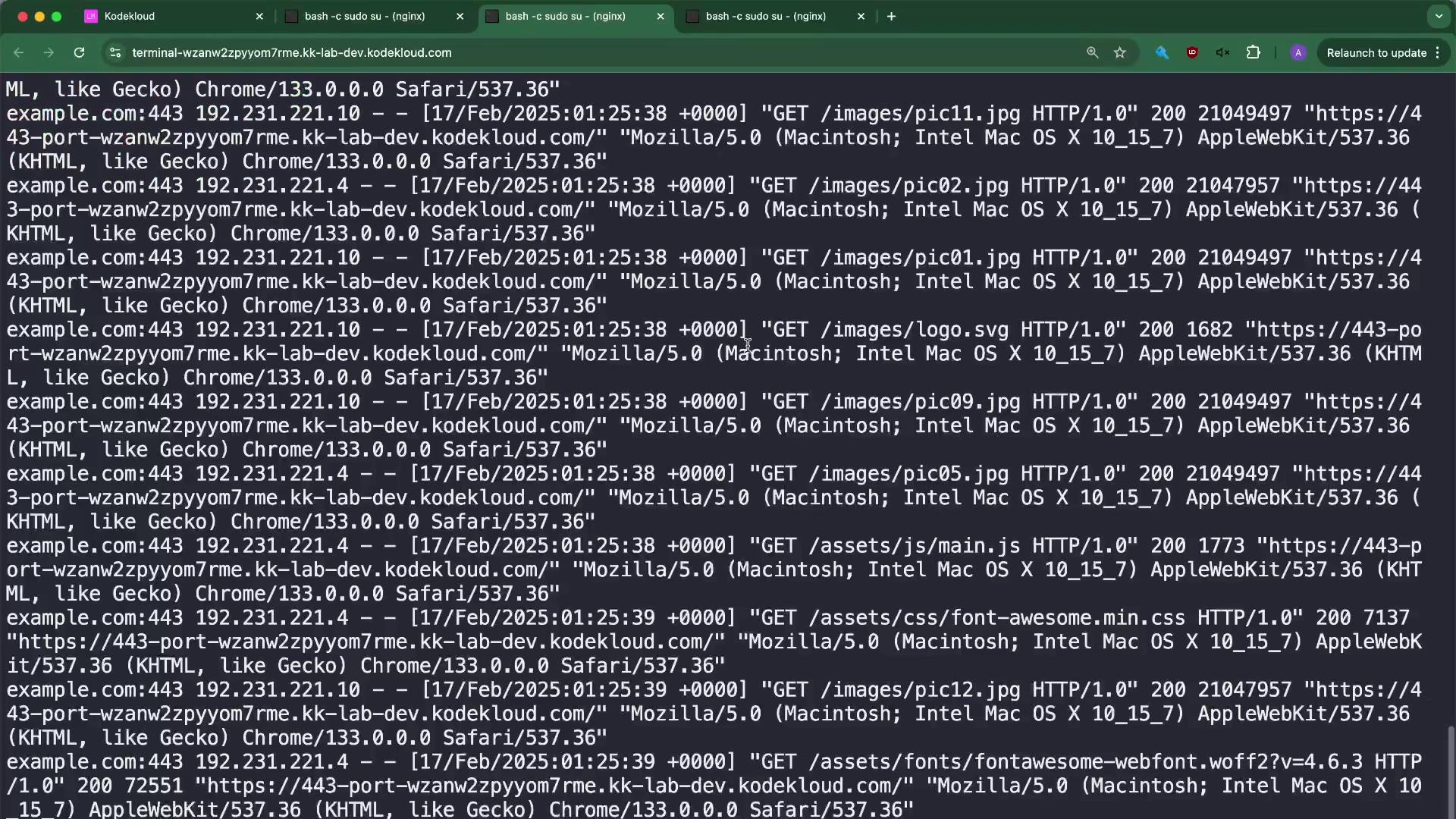
Task: Toggle the muted speaker media control icon
Action: pos(1222,52)
